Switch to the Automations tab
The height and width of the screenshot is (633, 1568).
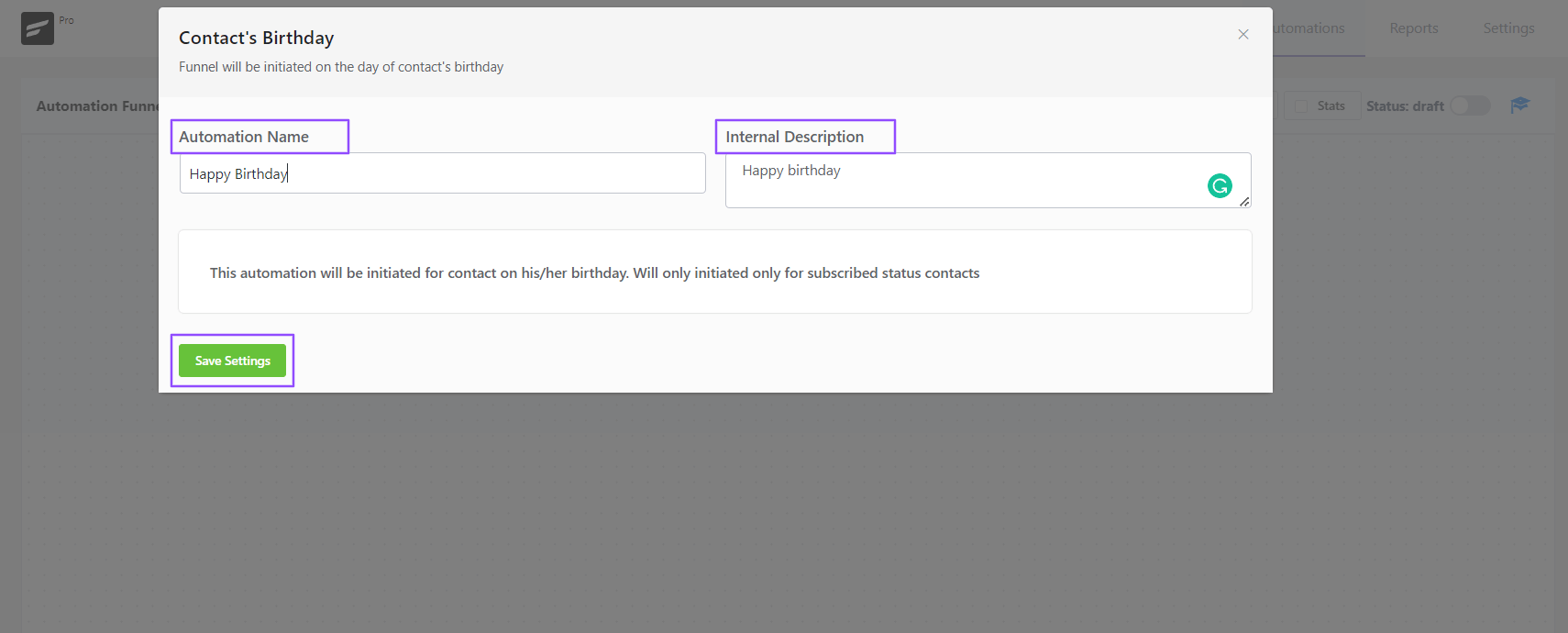(x=1309, y=28)
